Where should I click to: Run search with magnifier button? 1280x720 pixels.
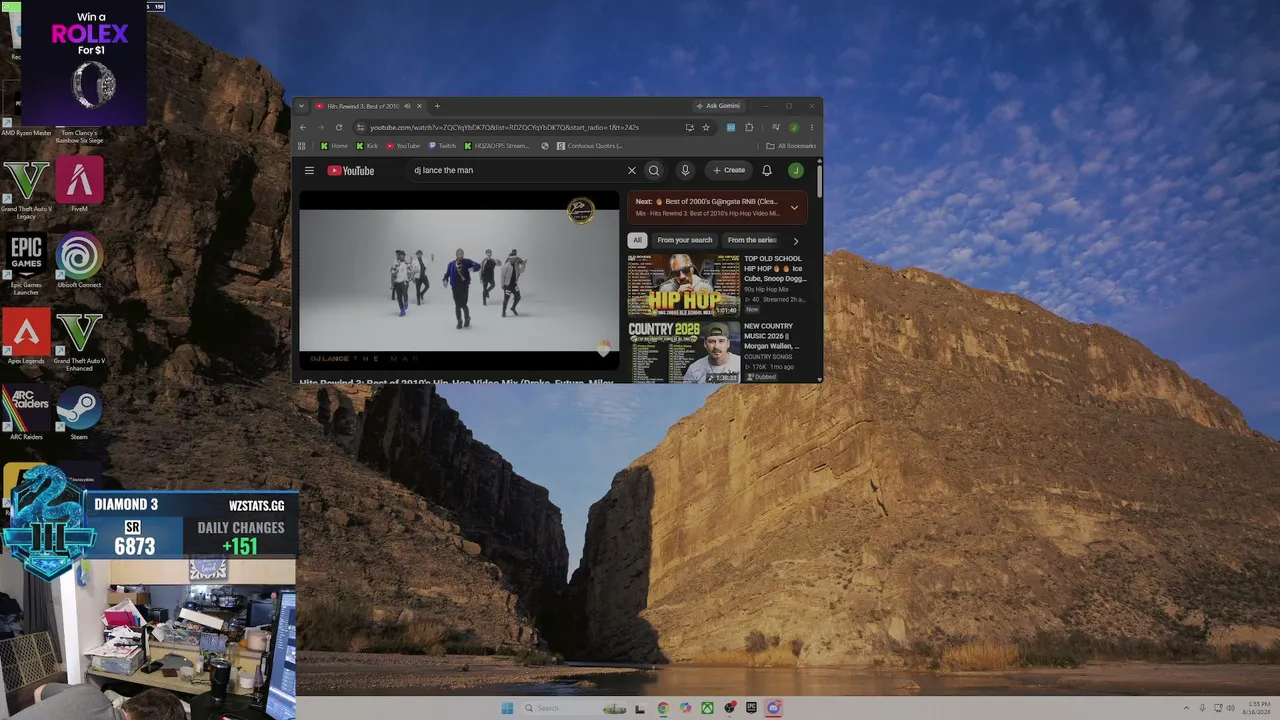click(x=654, y=170)
